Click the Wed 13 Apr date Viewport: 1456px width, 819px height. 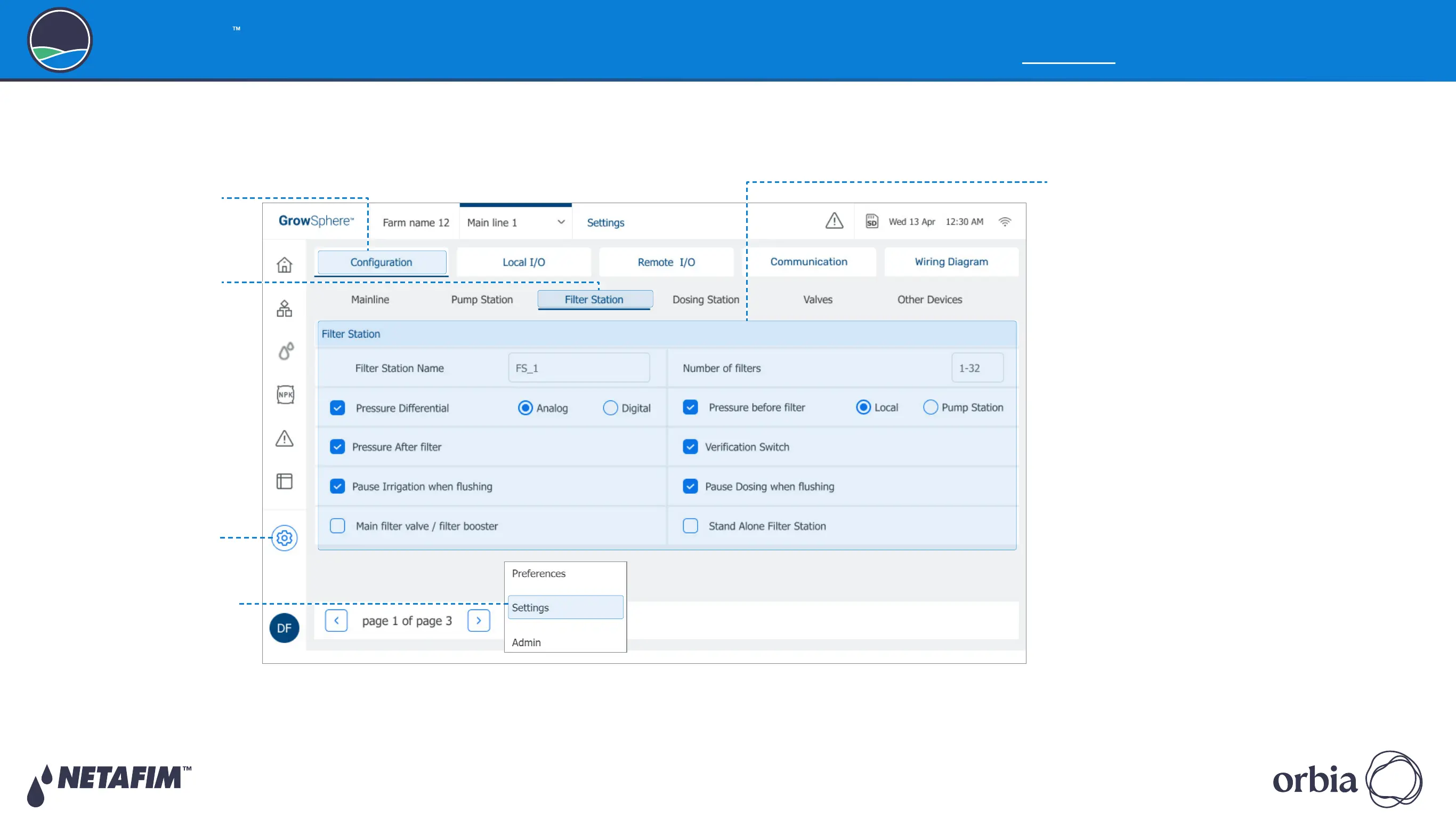pos(912,222)
